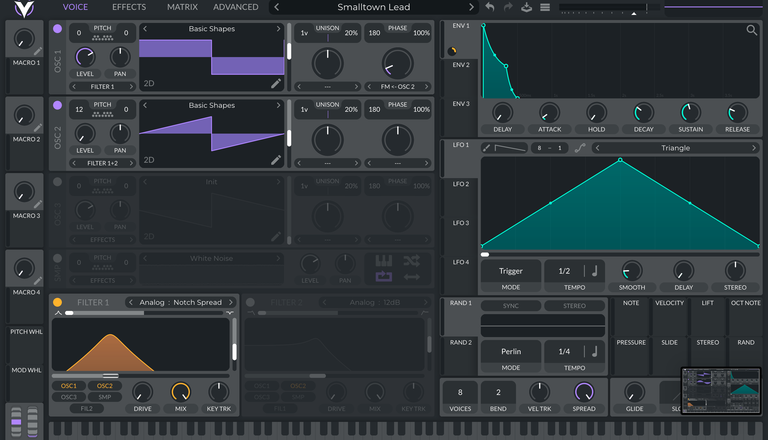Viewport: 768px width, 440px height.
Task: Open the Analog : Notch Spread filter selector
Action: [x=180, y=302]
